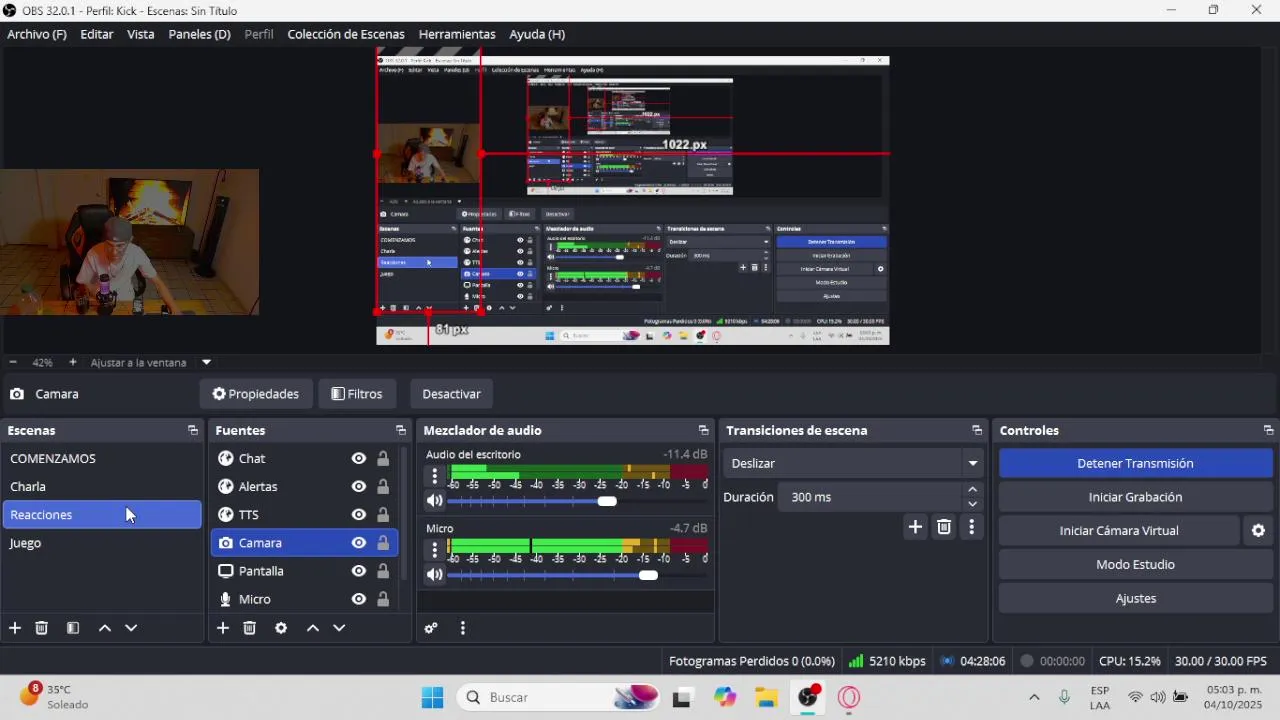Click the Windows Start button

coord(432,697)
